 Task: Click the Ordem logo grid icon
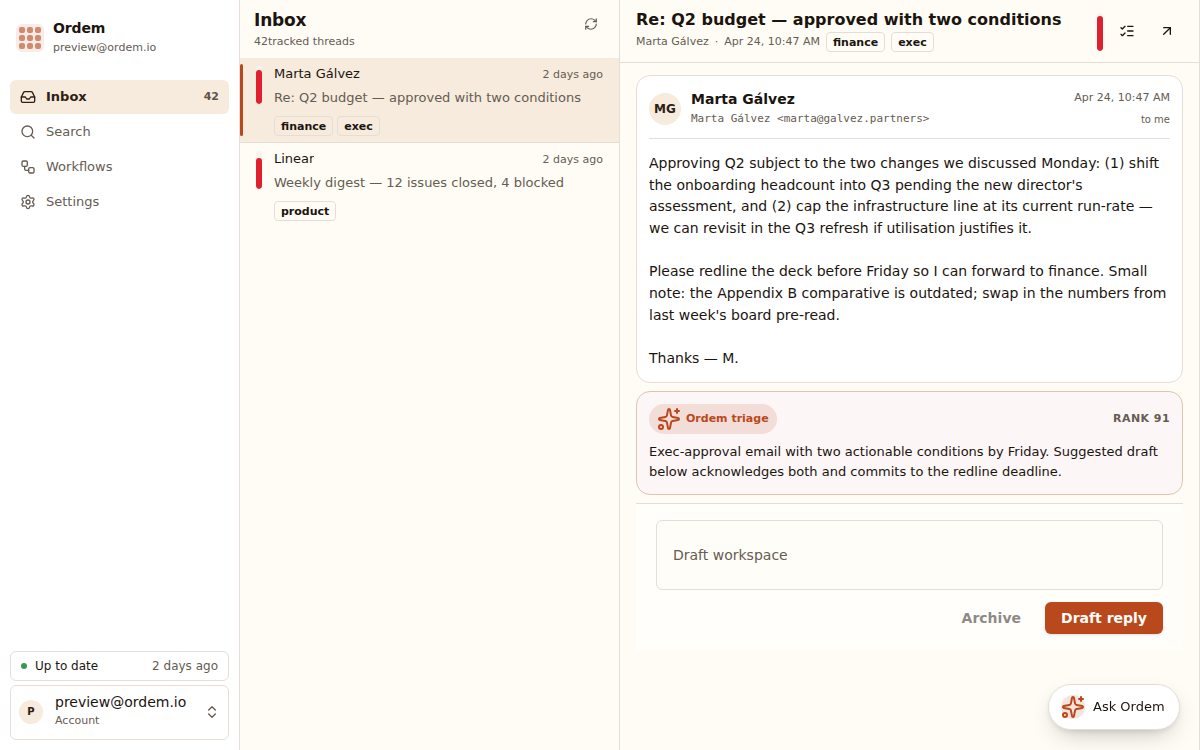pos(30,38)
